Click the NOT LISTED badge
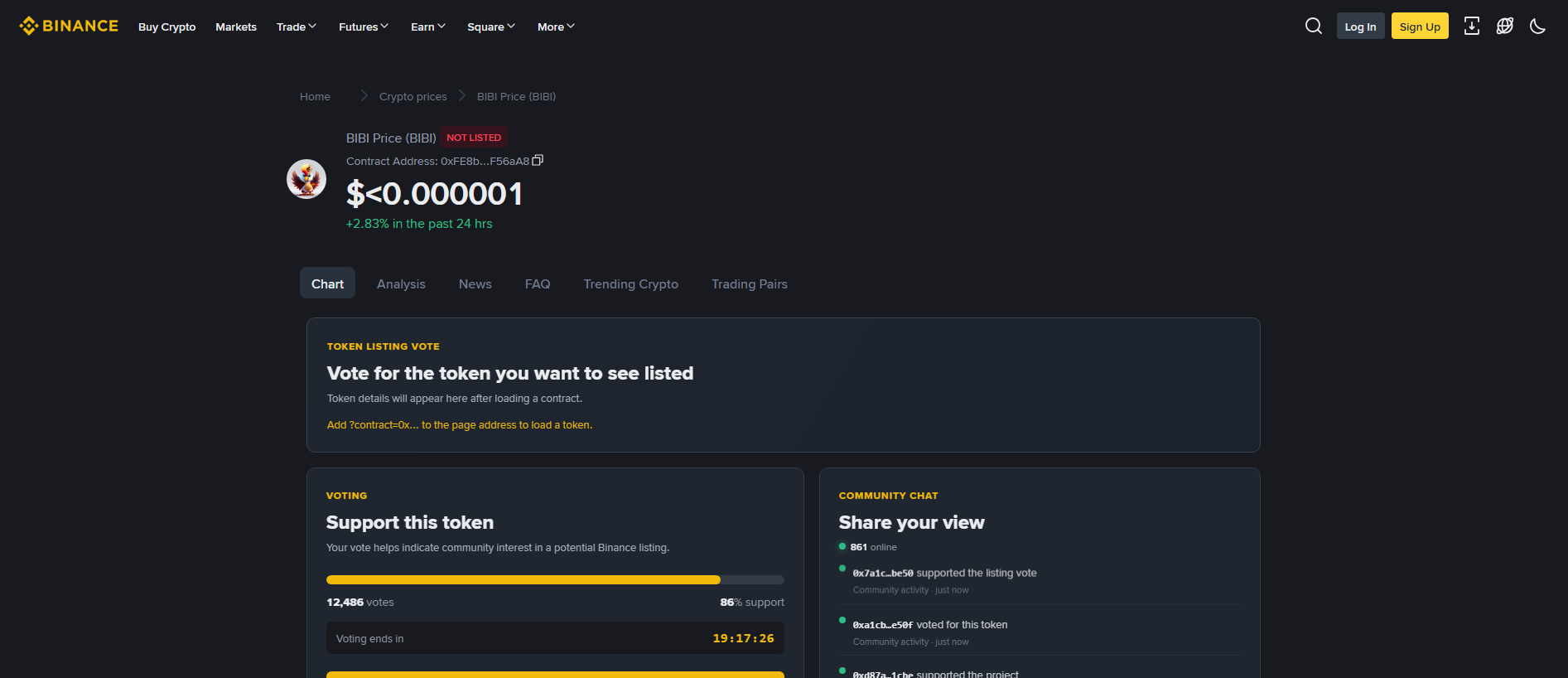The image size is (1568, 678). coord(474,138)
